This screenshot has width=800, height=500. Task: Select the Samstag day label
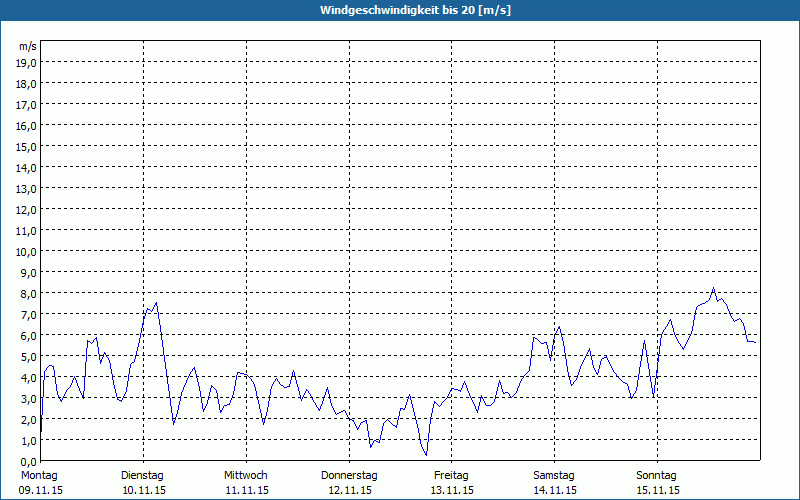(555, 475)
